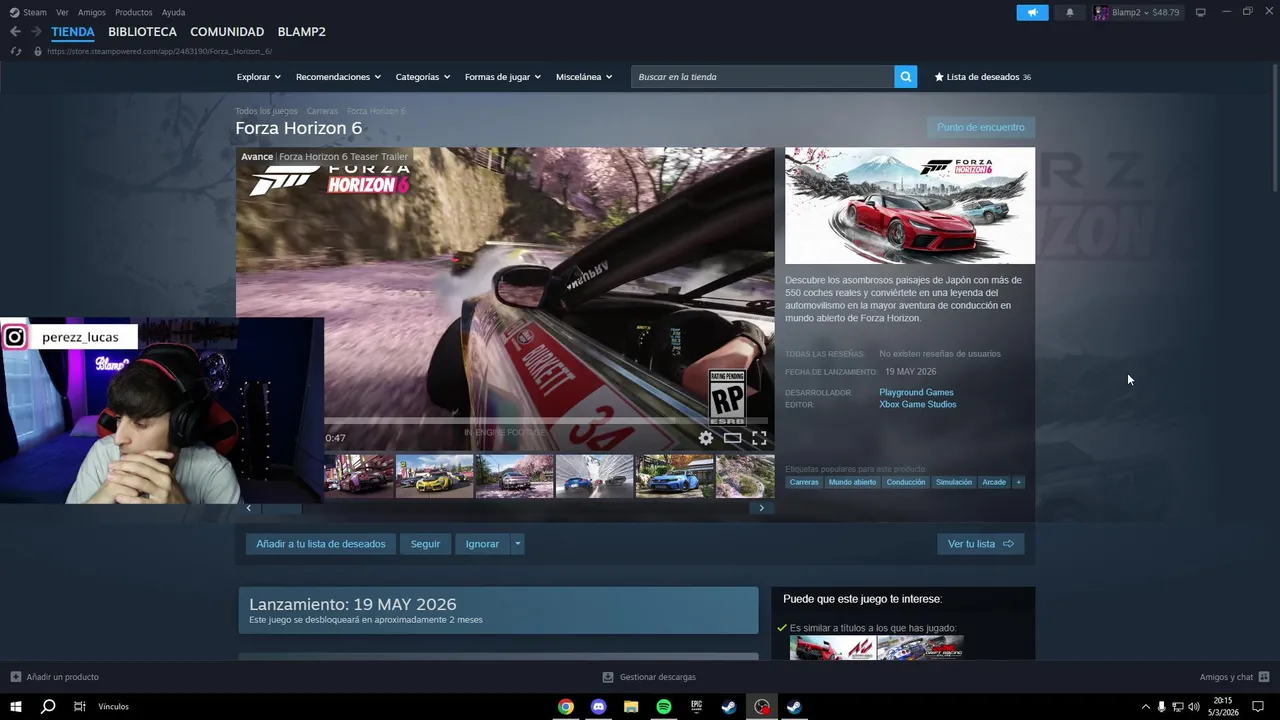
Task: Open Lista de deseados
Action: 983,77
